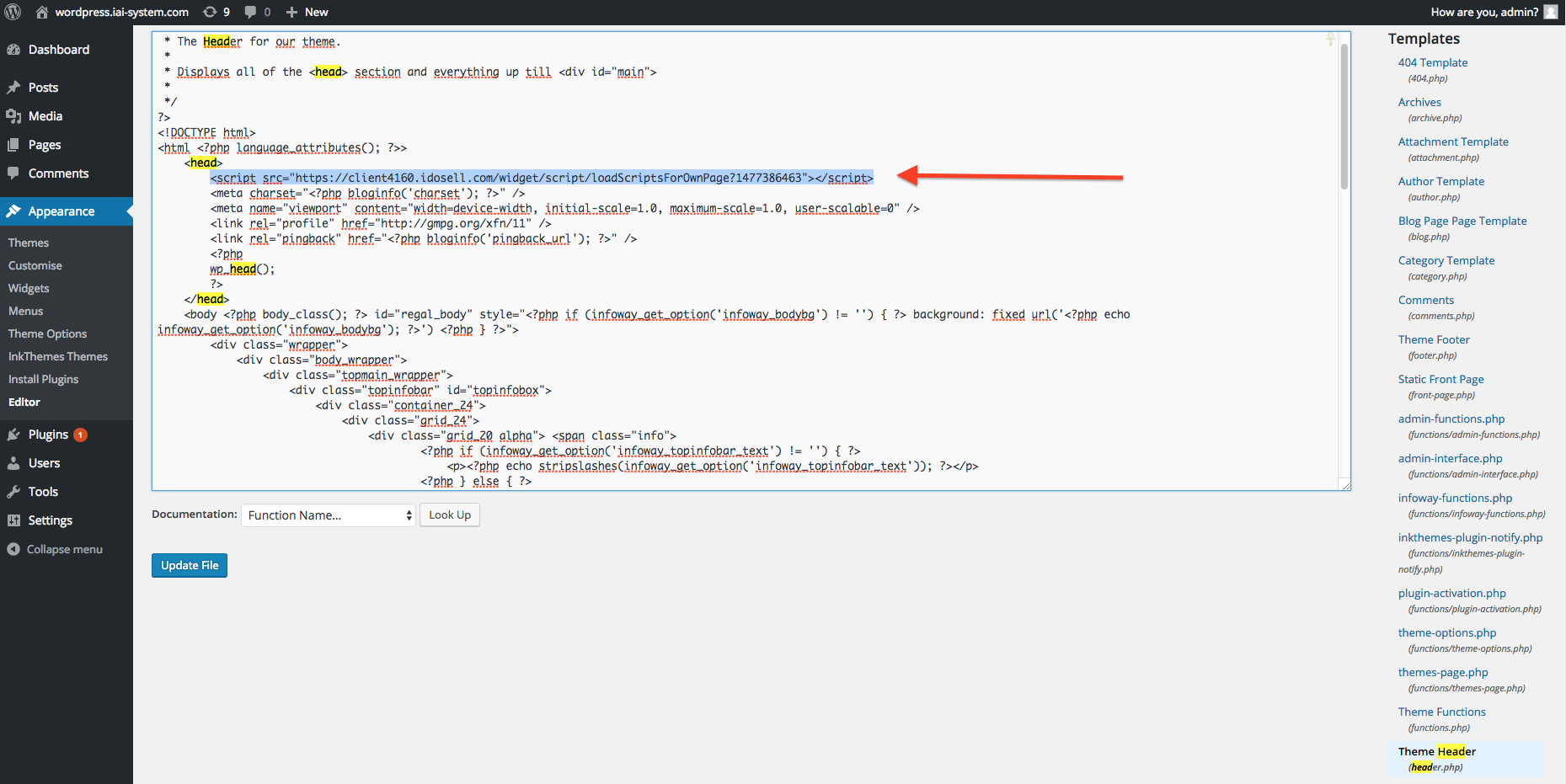The image size is (1566, 784).
Task: Open the Category Template link
Action: click(x=1446, y=260)
